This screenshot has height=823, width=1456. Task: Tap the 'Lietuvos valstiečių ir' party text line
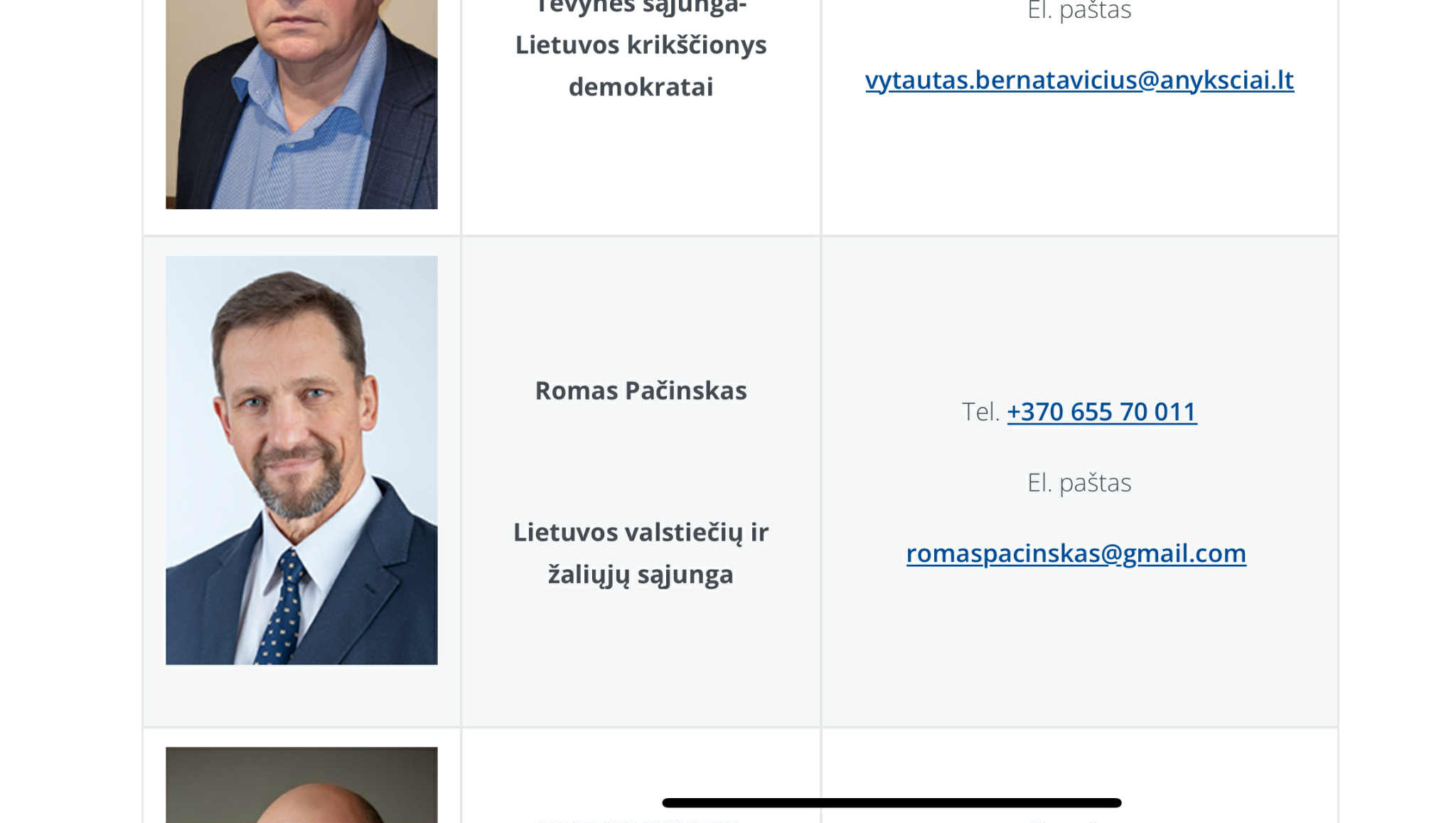(641, 532)
